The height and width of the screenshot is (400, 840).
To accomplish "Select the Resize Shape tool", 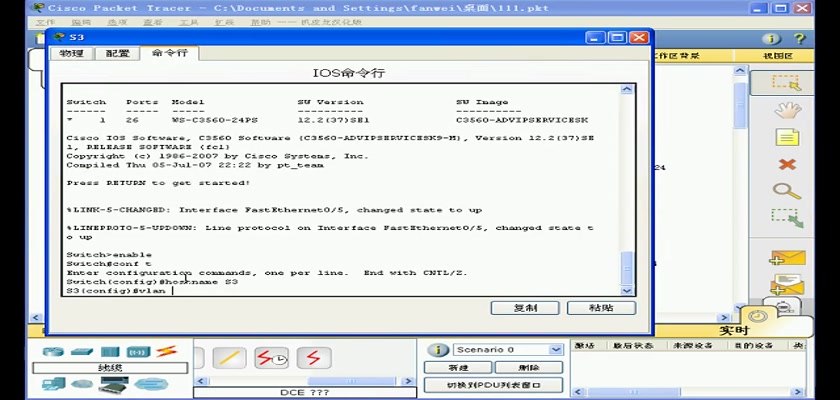I will (787, 216).
